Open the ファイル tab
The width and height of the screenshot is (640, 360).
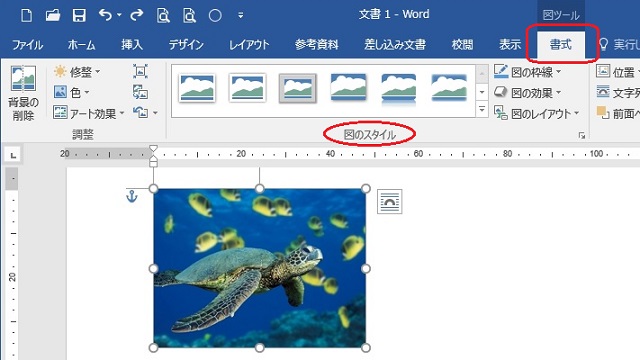tap(27, 44)
